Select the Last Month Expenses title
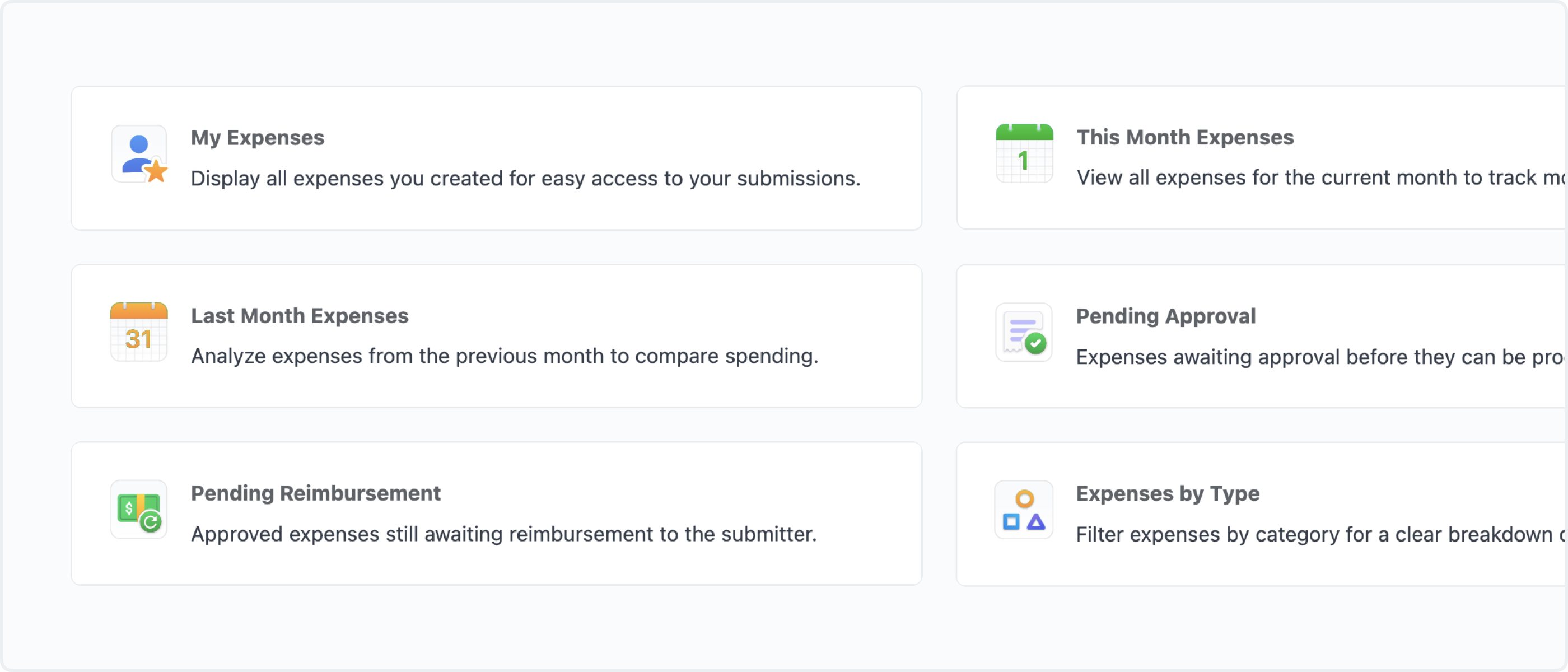 click(x=300, y=315)
